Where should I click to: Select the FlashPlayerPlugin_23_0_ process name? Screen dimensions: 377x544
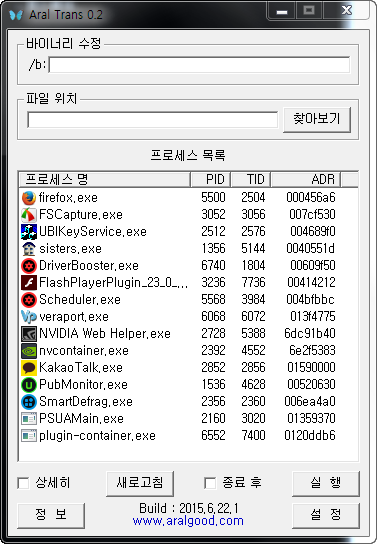tap(113, 283)
